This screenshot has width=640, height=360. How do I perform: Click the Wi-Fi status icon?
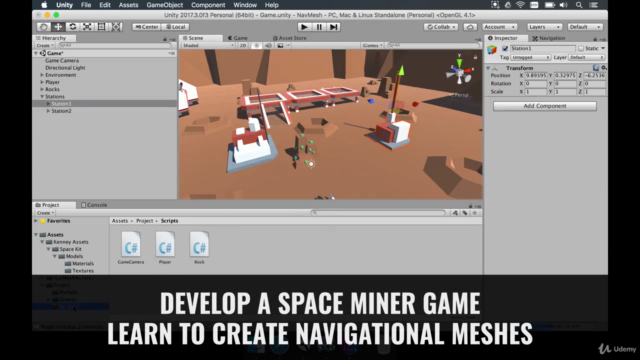coord(520,5)
